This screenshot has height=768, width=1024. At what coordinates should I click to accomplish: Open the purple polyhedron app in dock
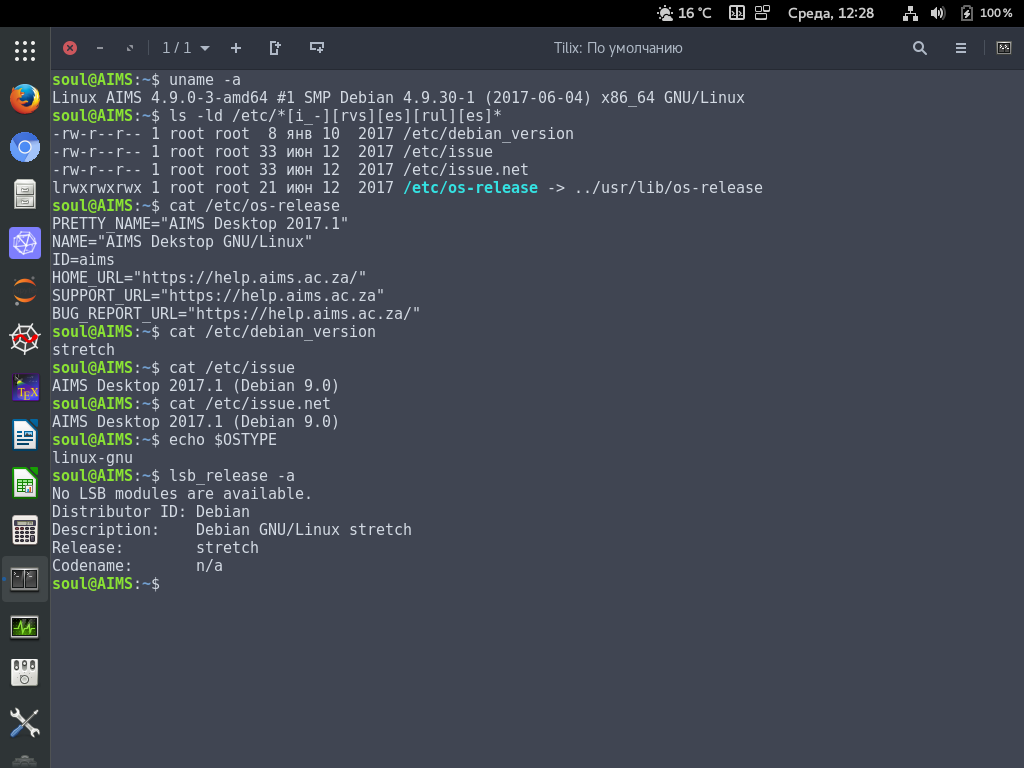click(25, 243)
